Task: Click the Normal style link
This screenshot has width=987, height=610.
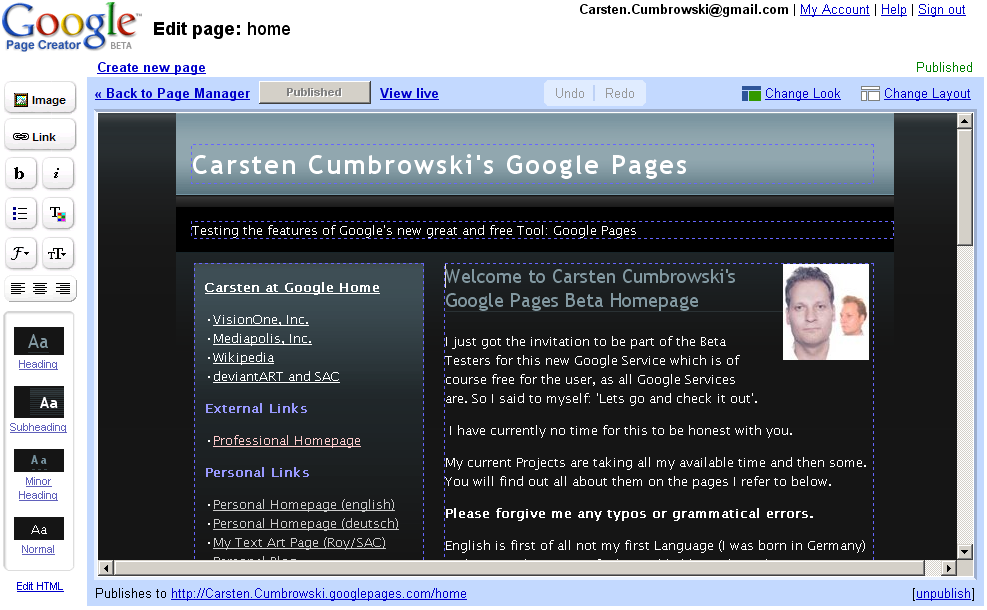Action: 38,550
